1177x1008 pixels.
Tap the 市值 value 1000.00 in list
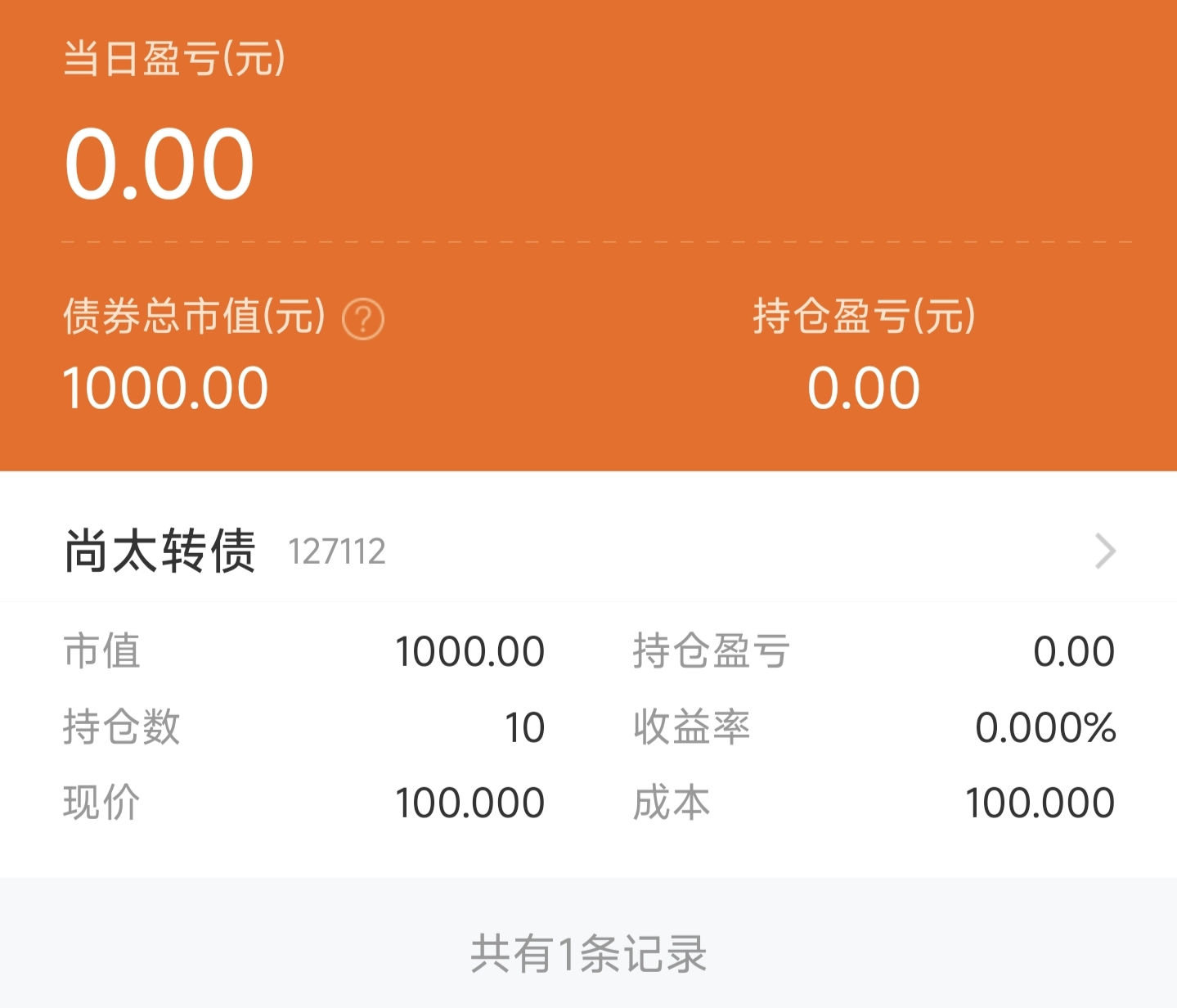click(469, 652)
